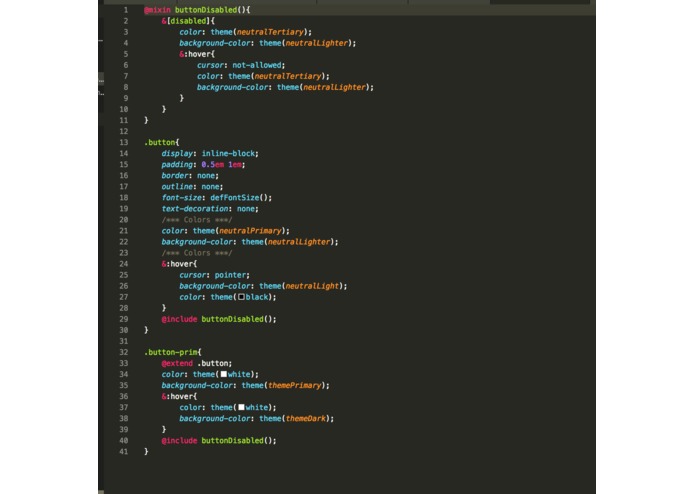This screenshot has width=695, height=494.
Task: Click the white color swatch on line 37
Action: [241, 407]
